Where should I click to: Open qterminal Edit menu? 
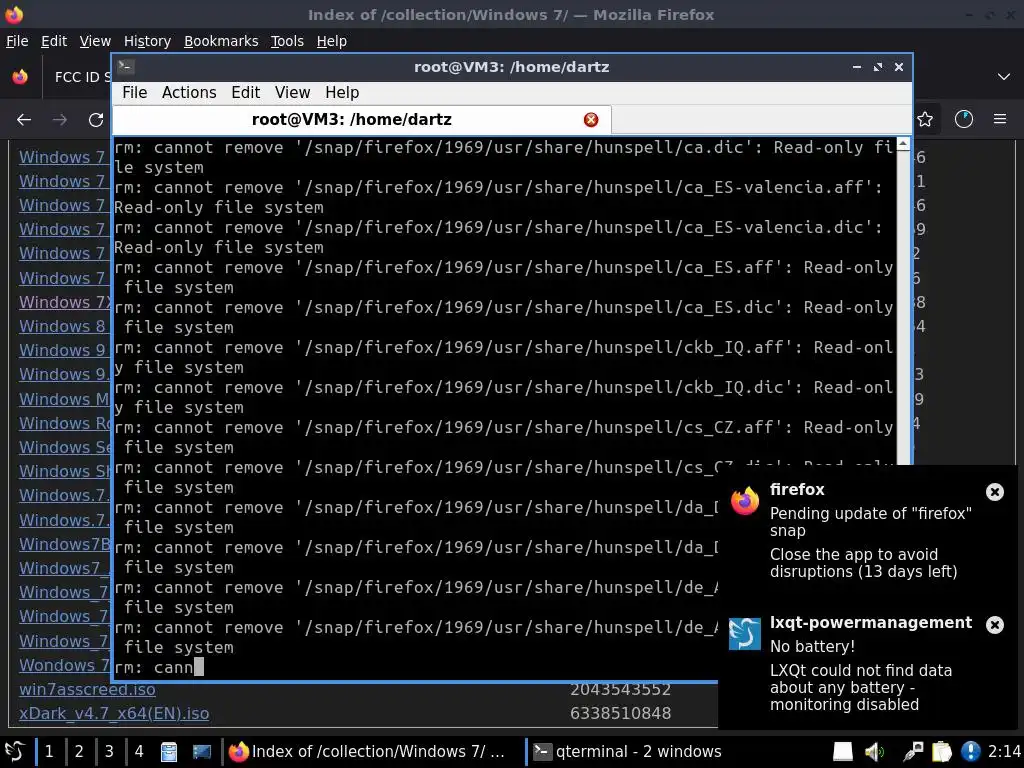[x=246, y=93]
